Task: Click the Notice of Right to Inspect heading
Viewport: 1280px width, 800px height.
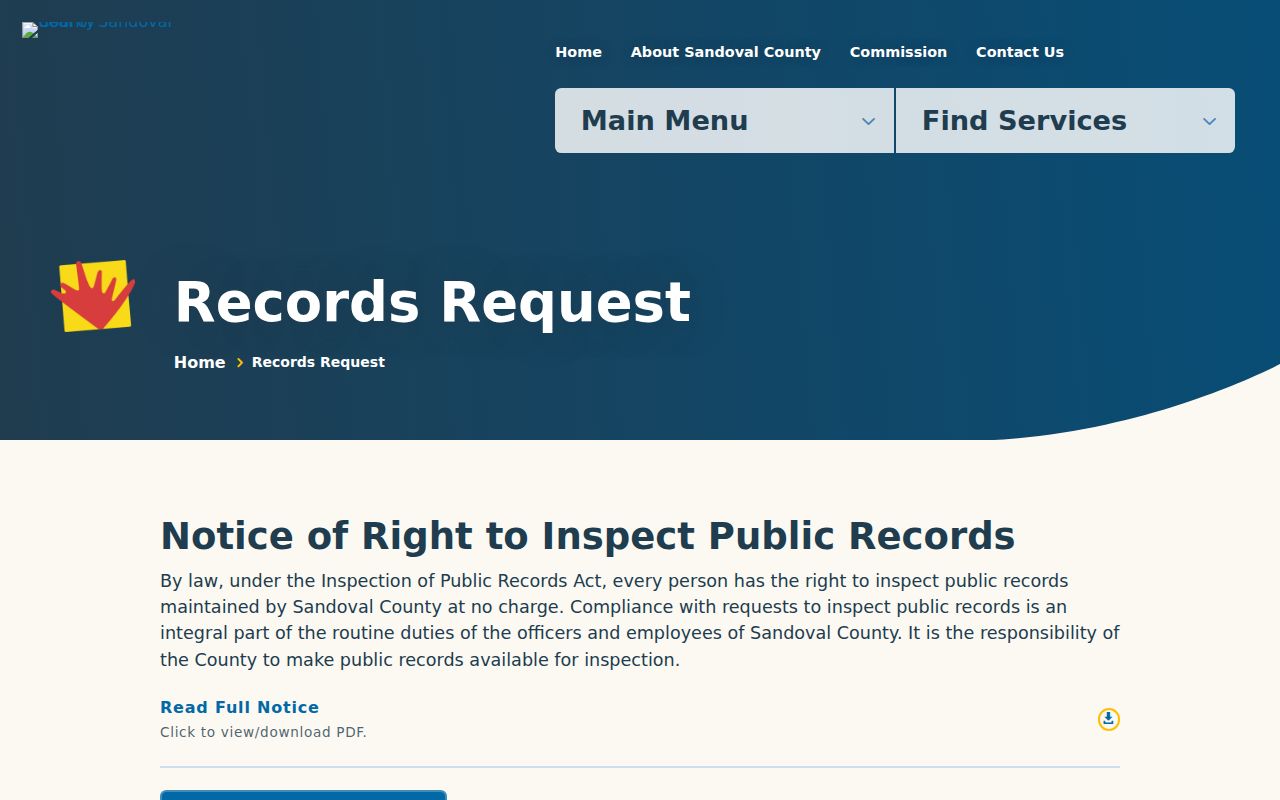Action: pyautogui.click(x=588, y=536)
